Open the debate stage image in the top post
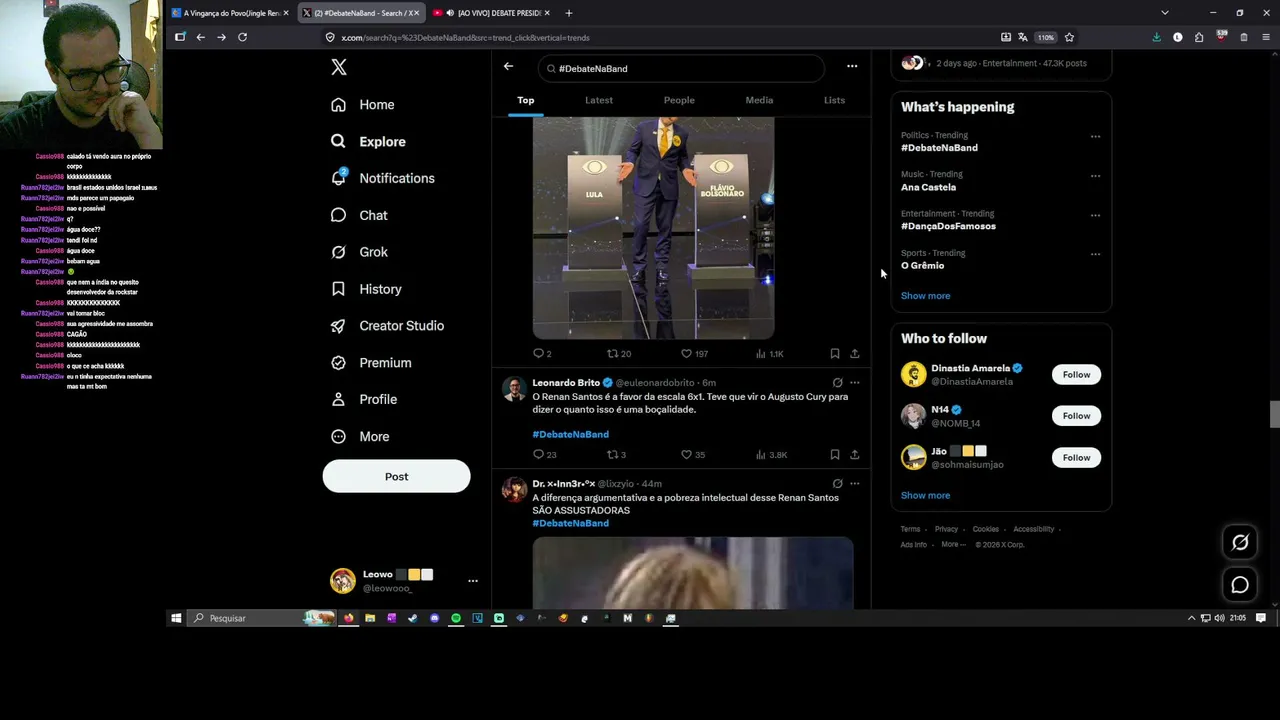 coord(653,228)
